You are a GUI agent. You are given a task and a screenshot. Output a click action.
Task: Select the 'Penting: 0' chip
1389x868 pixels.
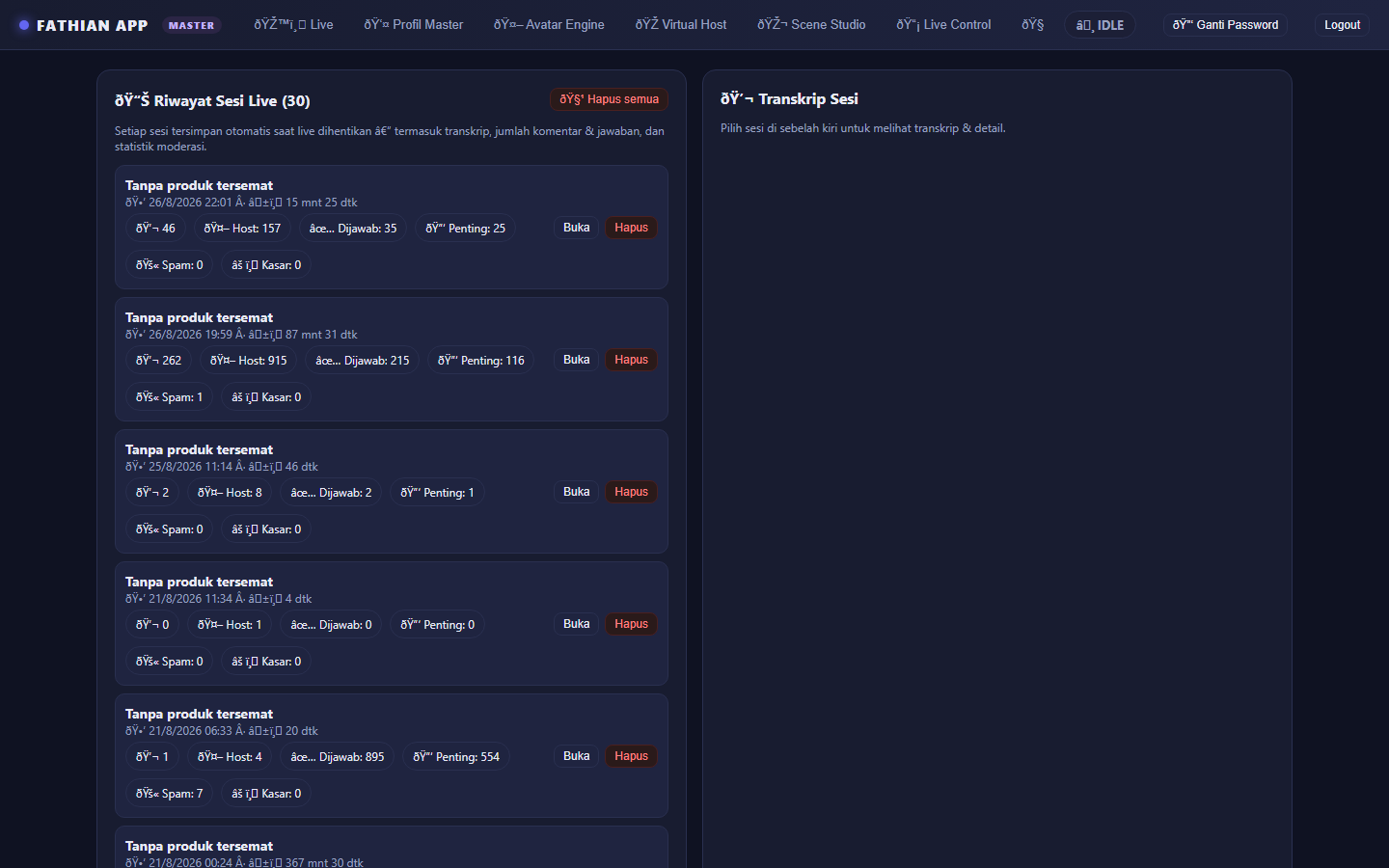click(437, 625)
